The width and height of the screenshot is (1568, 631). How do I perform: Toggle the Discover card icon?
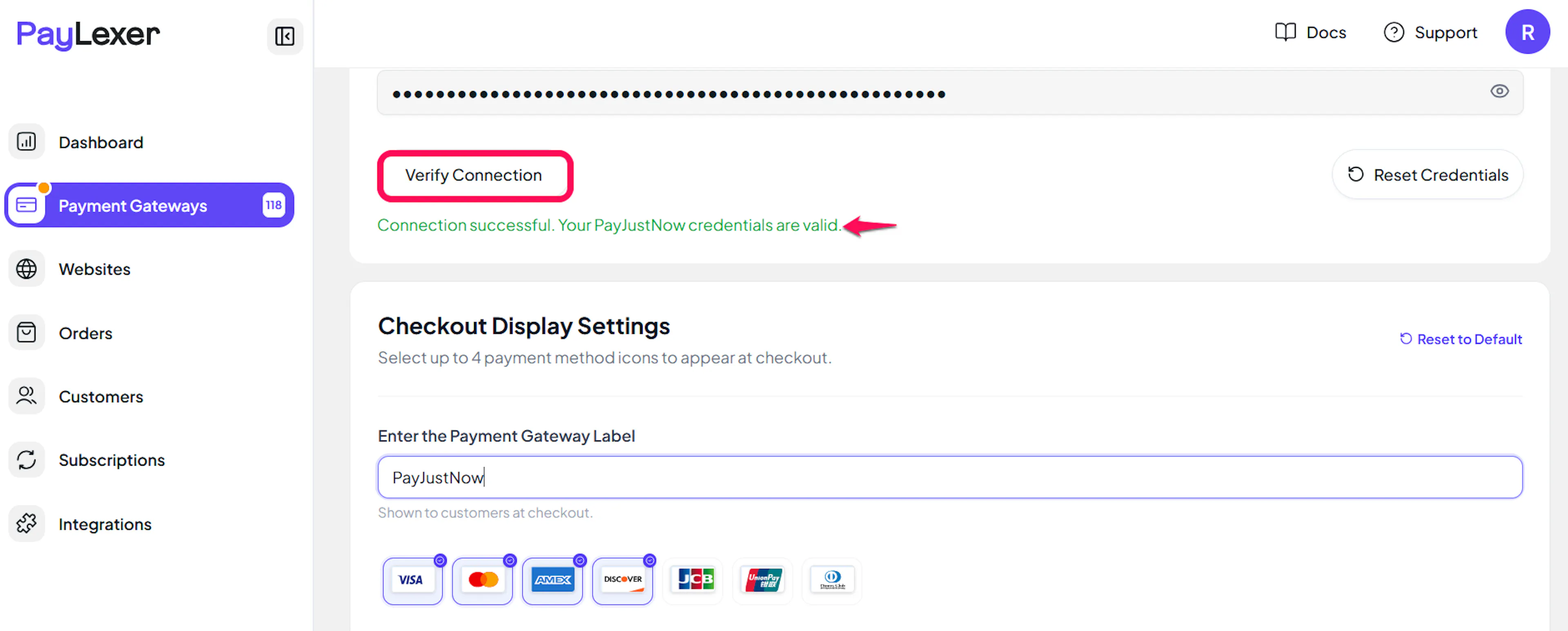[x=622, y=580]
